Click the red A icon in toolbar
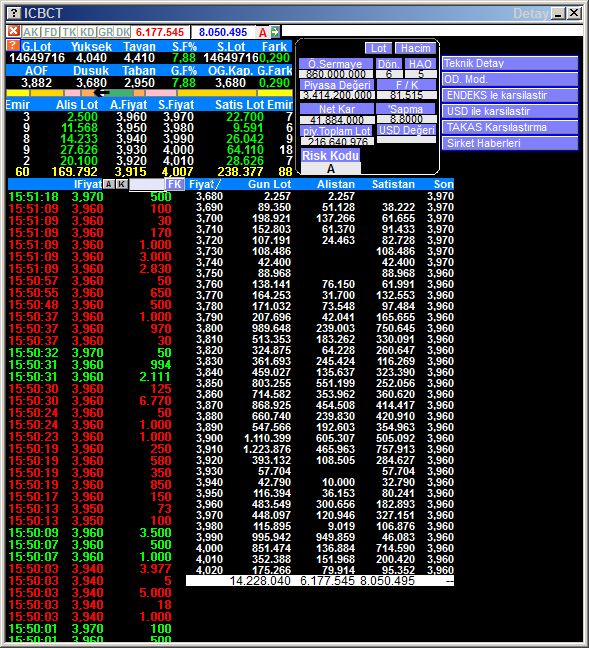 coord(262,32)
